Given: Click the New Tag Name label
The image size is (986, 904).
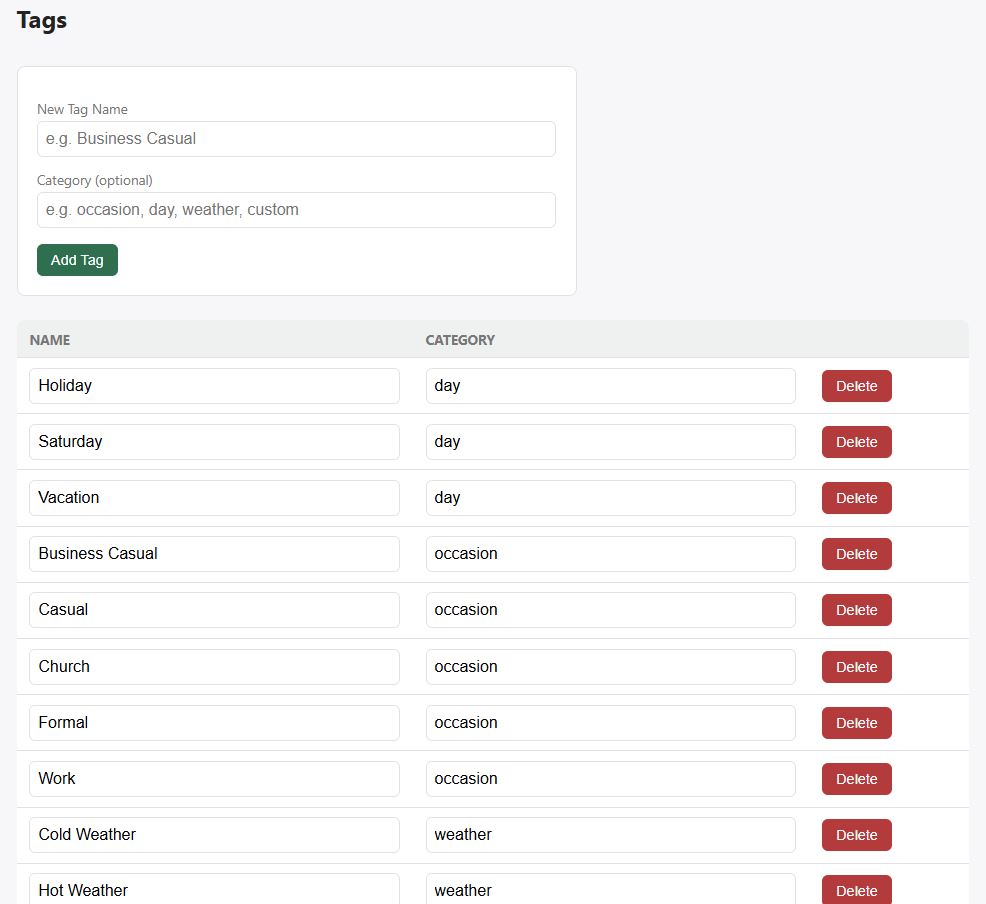Looking at the screenshot, I should click(82, 109).
